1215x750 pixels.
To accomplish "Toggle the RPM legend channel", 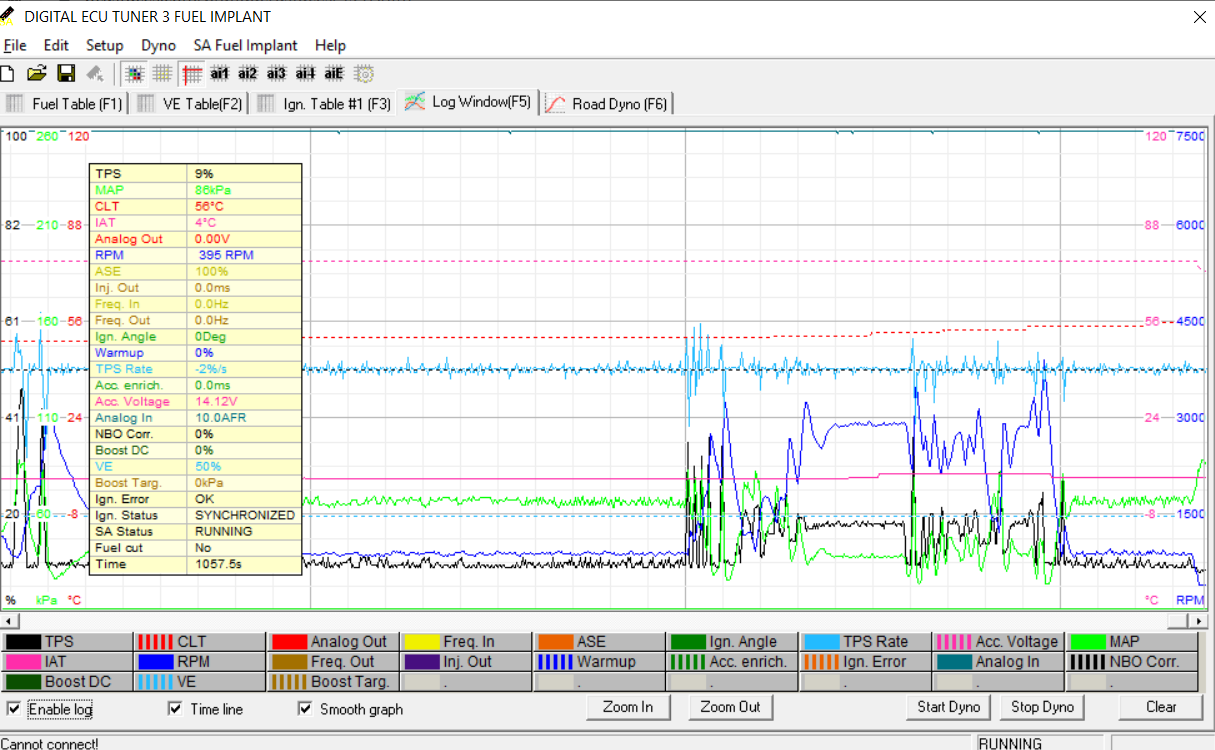I will pos(199,662).
